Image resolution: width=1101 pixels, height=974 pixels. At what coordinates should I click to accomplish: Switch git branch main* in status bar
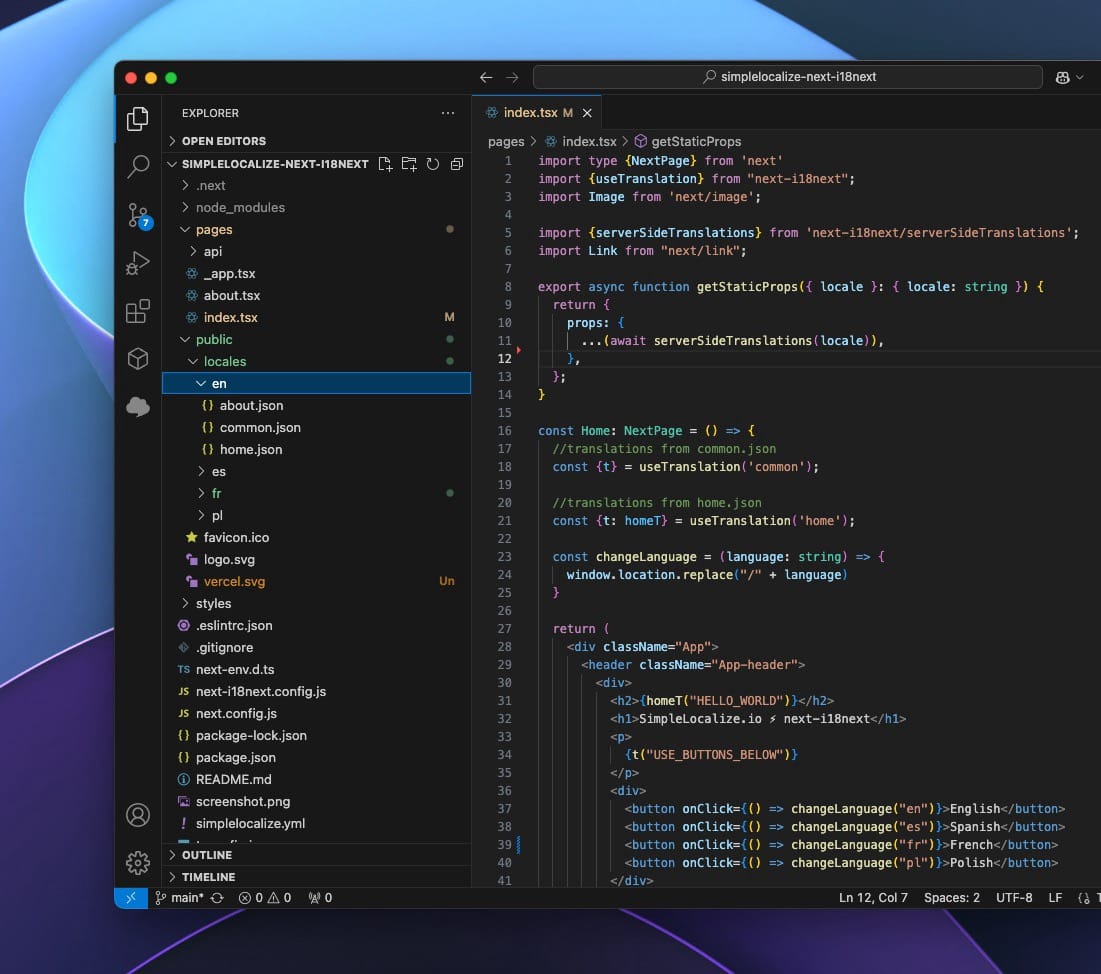[x=179, y=897]
